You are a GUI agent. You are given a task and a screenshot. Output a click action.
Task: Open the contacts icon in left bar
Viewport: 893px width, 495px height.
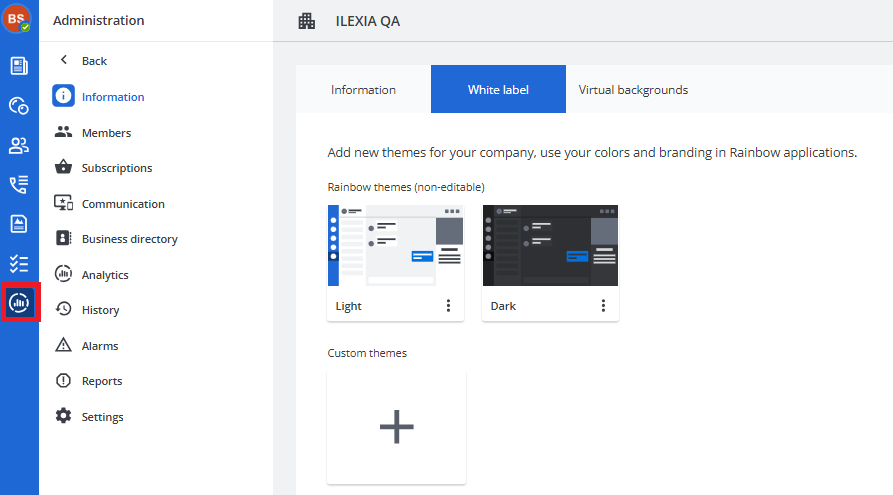[x=19, y=145]
